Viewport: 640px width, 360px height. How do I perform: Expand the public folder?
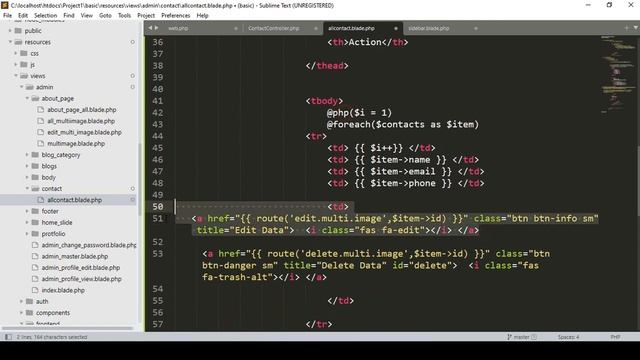(10, 31)
